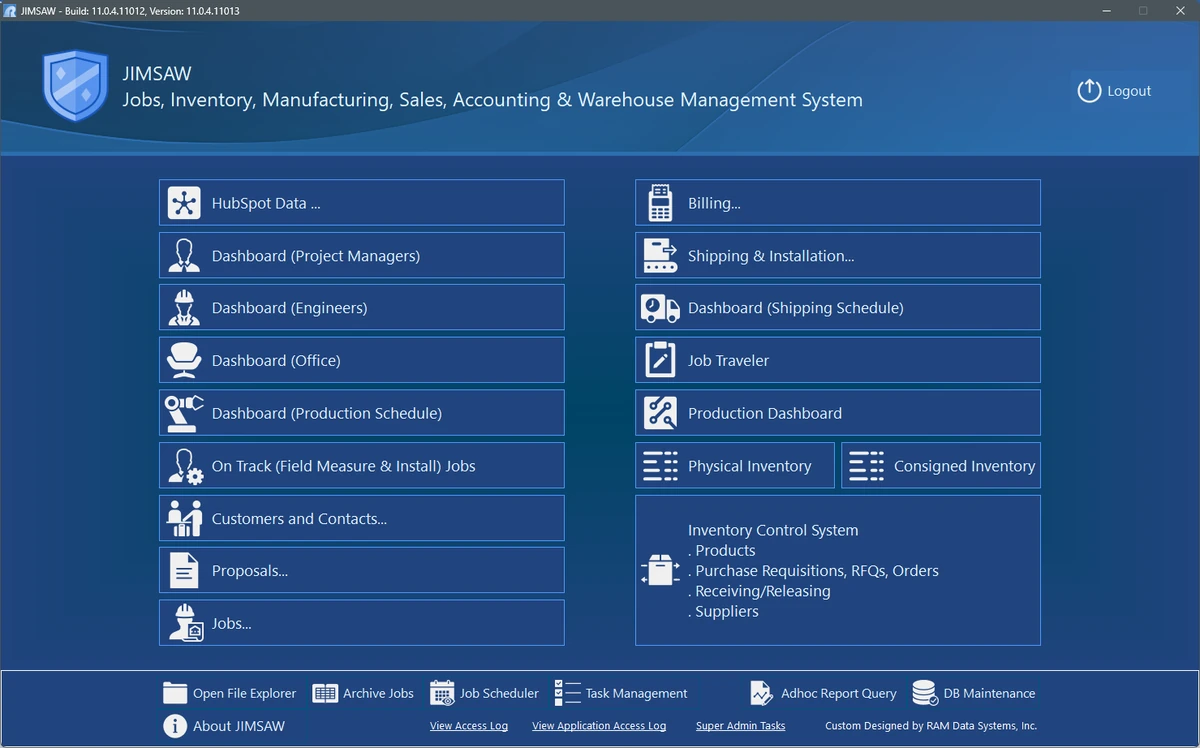Click the On Track jobs person-gear icon
Viewport: 1200px width, 748px height.
185,466
